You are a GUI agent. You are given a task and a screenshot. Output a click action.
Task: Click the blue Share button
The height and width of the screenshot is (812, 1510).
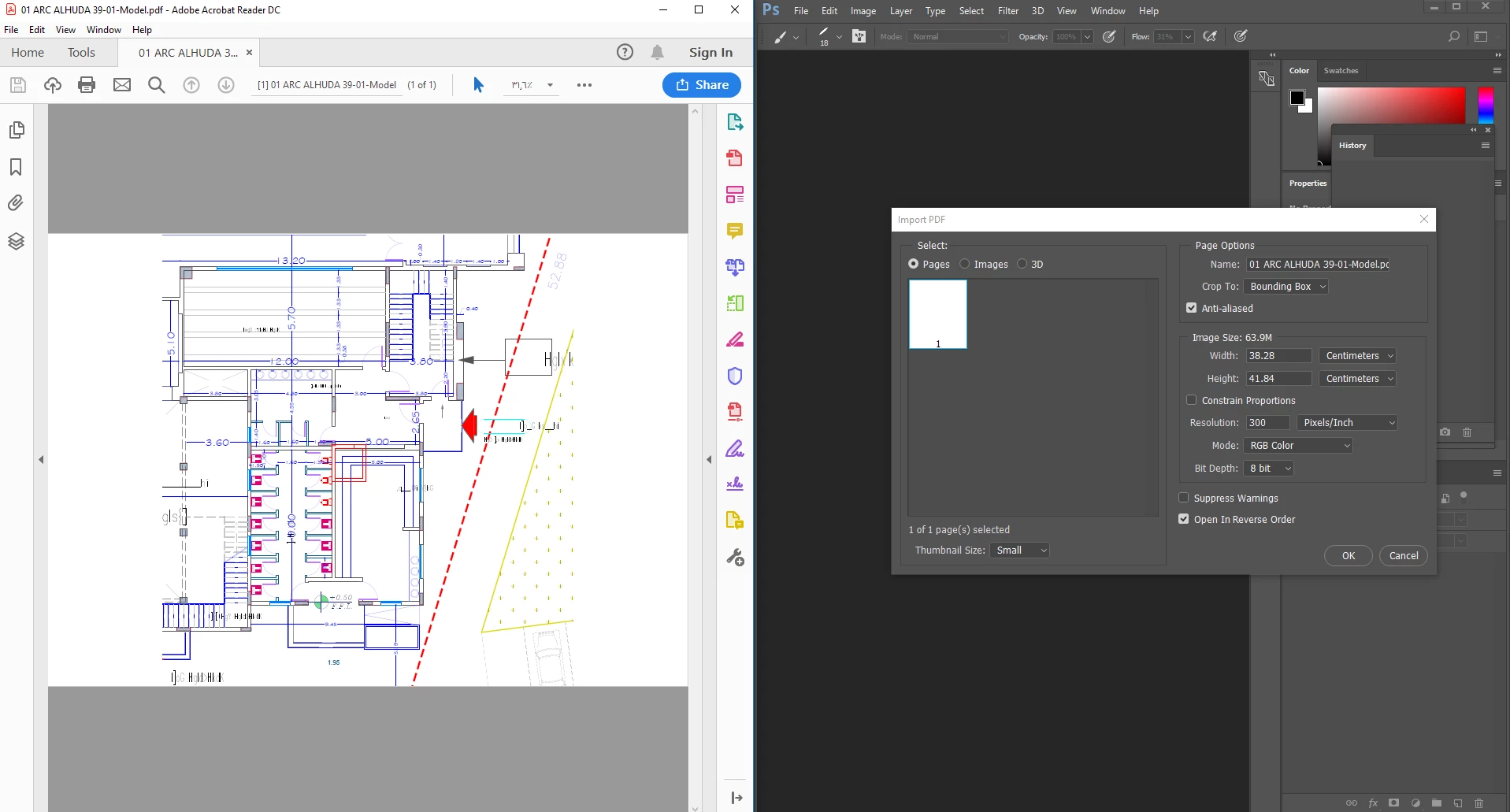[702, 85]
